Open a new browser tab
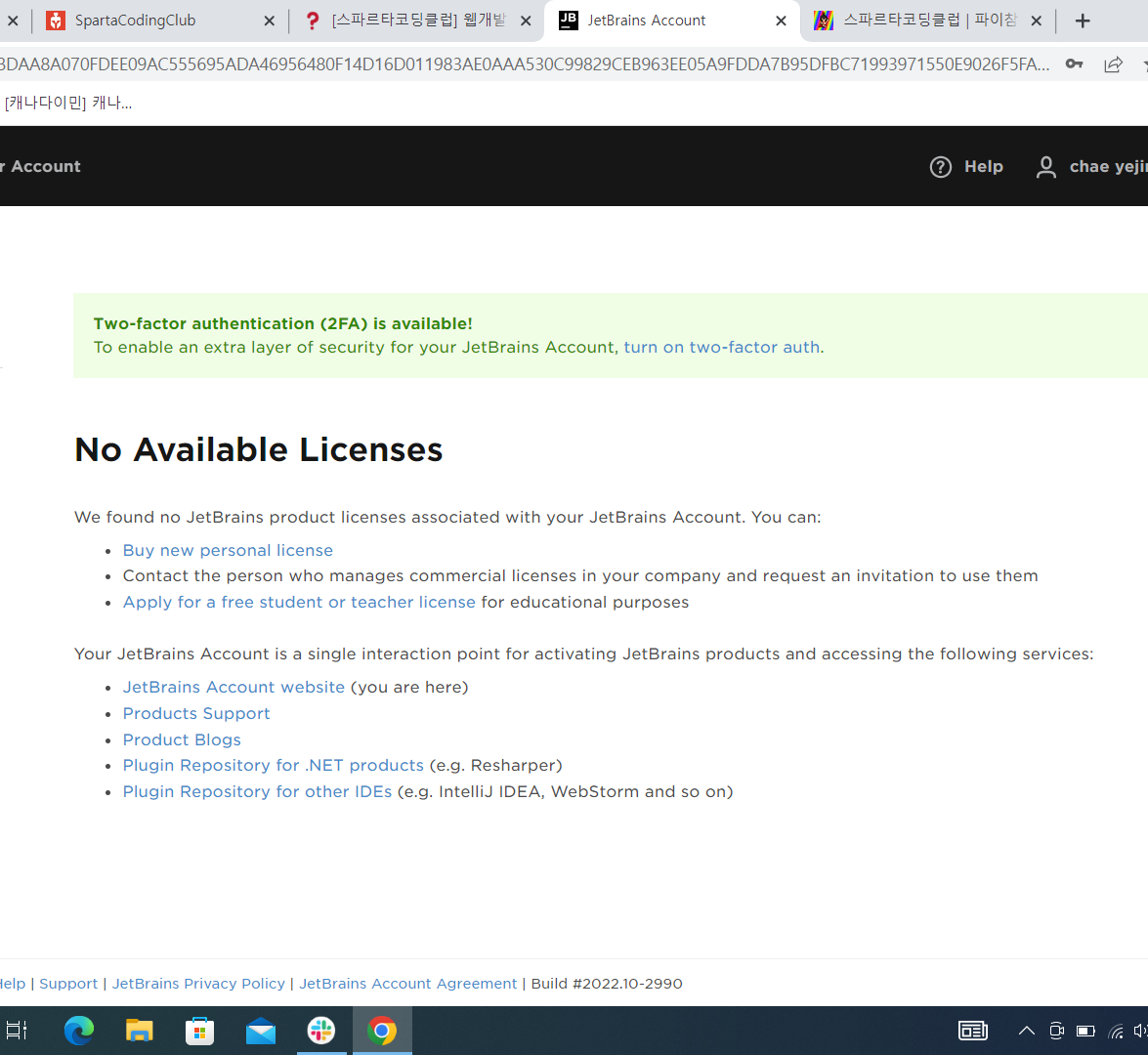This screenshot has width=1148, height=1055. pos(1083,21)
